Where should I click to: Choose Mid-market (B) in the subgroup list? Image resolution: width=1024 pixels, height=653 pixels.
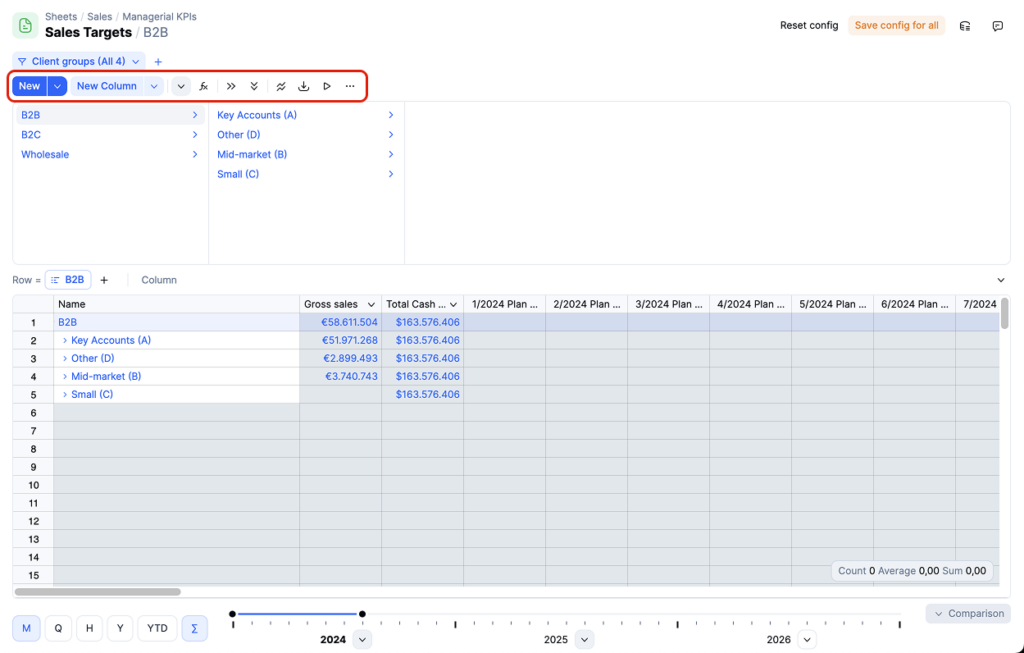(x=252, y=155)
